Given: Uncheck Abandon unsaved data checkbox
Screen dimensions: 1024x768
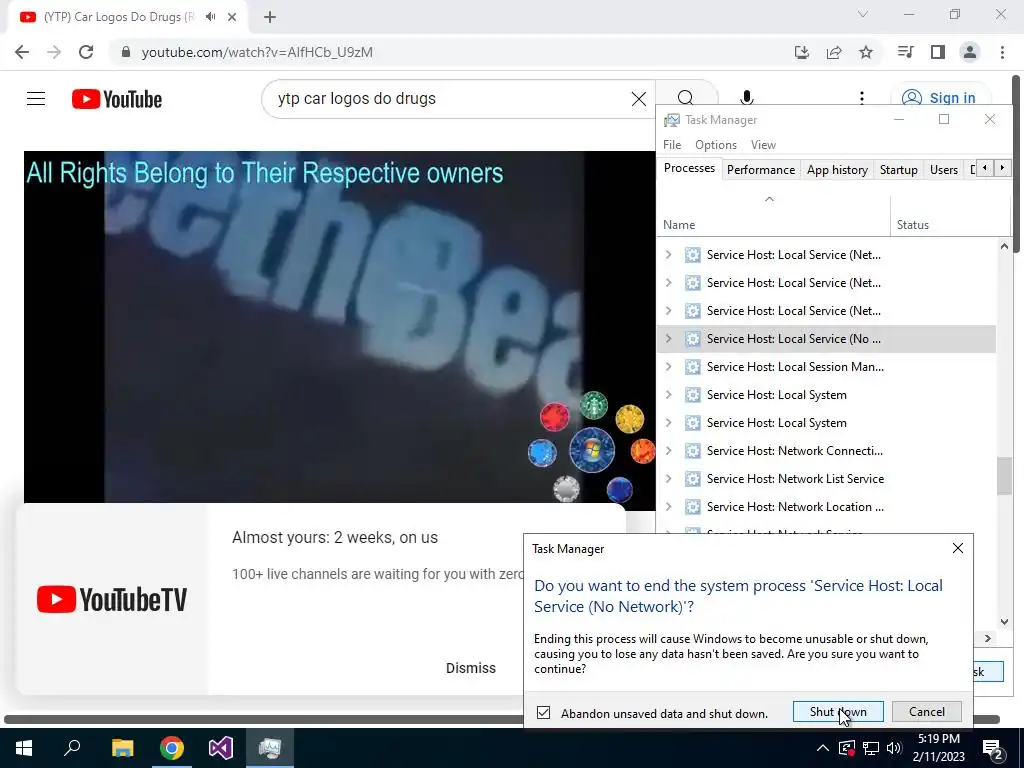Looking at the screenshot, I should point(543,712).
